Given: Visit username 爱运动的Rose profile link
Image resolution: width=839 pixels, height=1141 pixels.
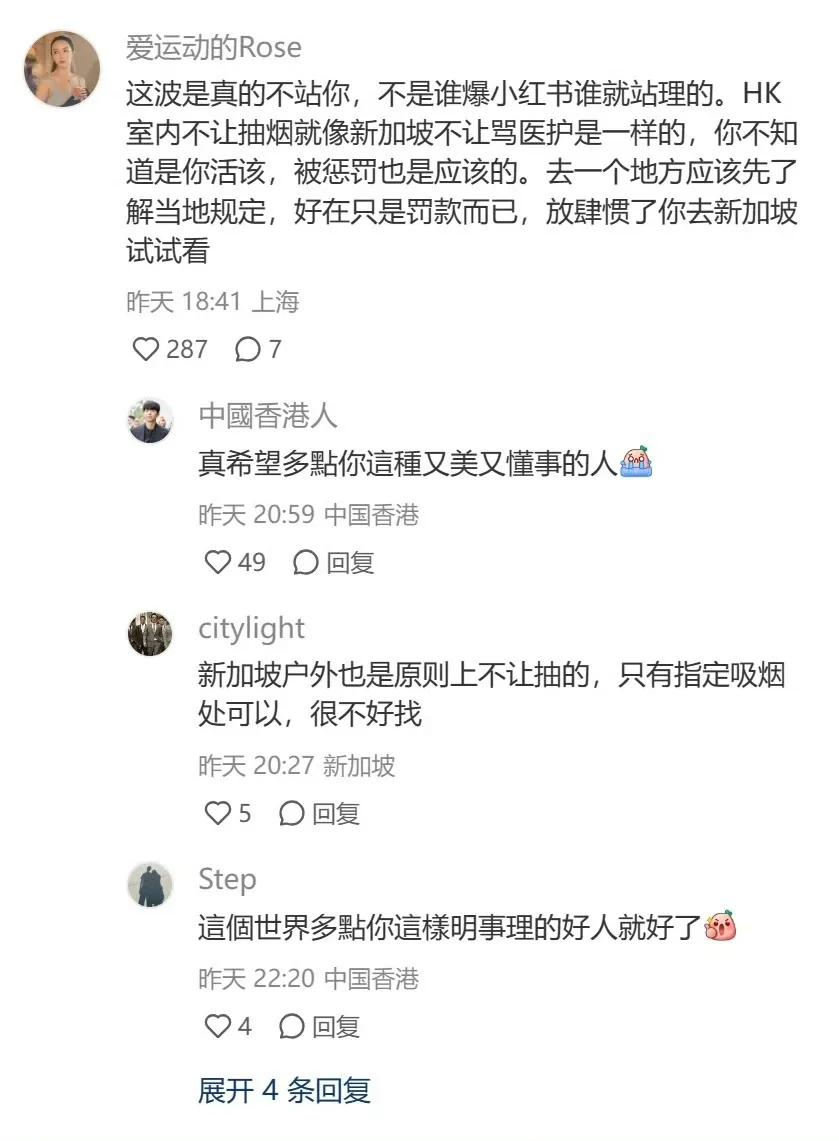Looking at the screenshot, I should tap(214, 47).
